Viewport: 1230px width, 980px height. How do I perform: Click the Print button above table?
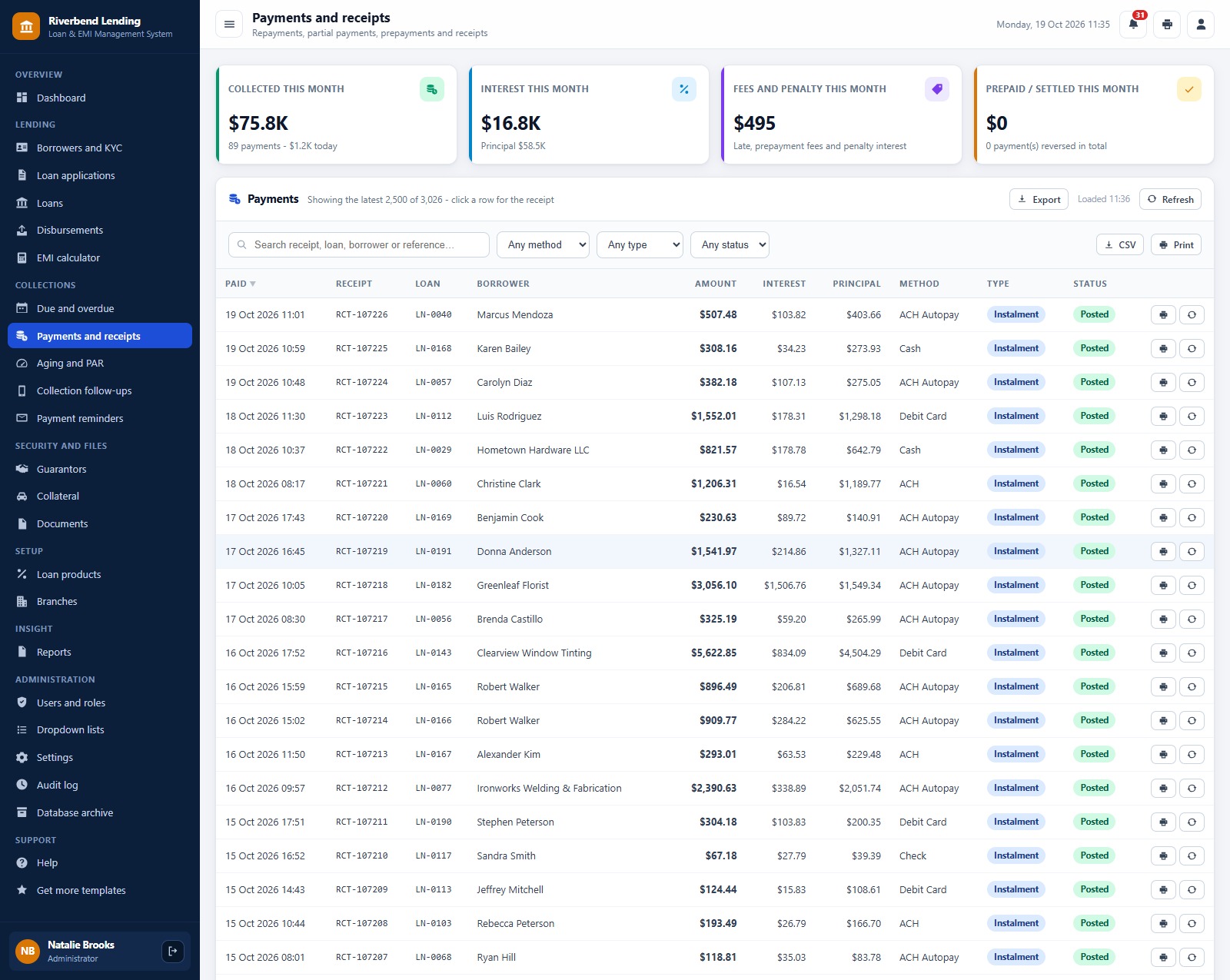(1175, 245)
